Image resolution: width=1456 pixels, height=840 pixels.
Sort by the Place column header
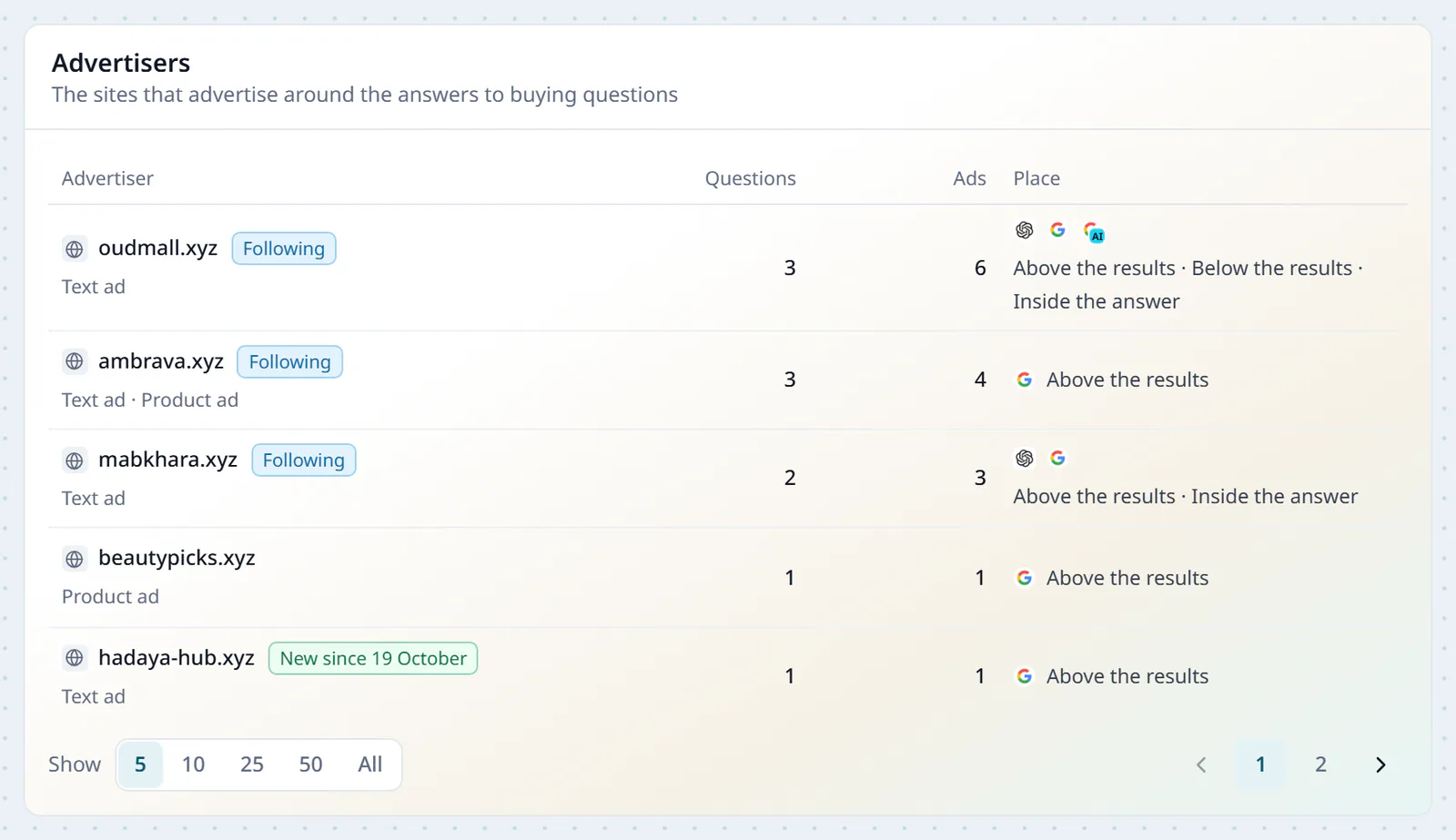(1036, 178)
